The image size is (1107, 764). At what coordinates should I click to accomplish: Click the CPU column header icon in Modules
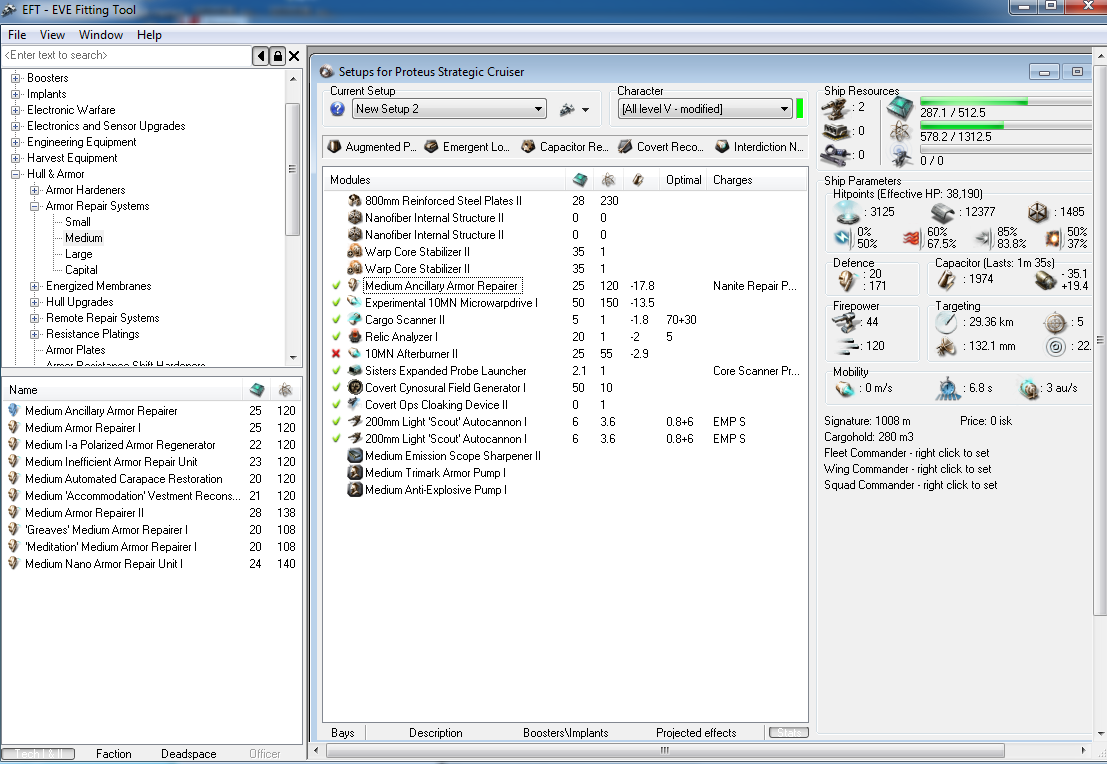(x=580, y=180)
